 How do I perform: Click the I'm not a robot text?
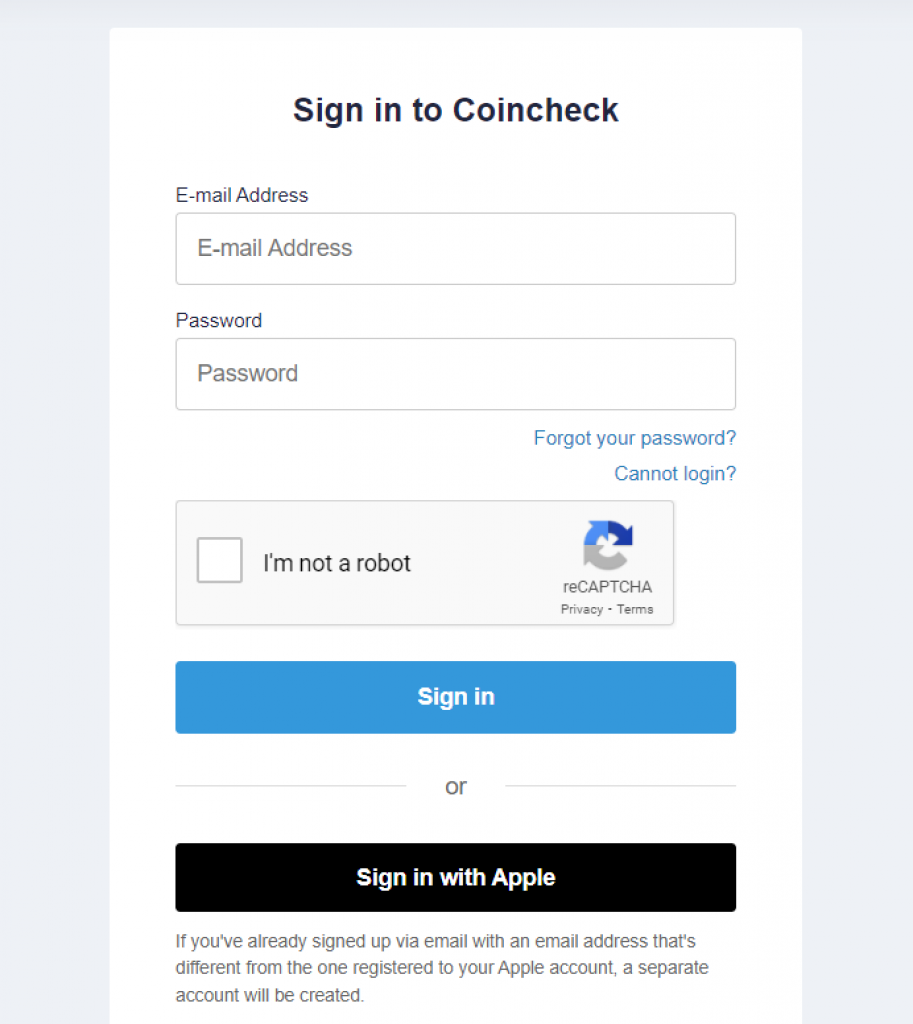pos(336,563)
